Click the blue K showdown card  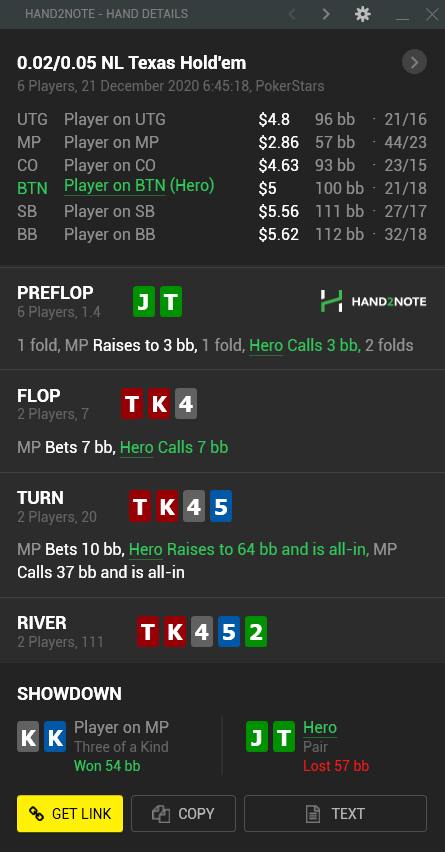[55, 737]
